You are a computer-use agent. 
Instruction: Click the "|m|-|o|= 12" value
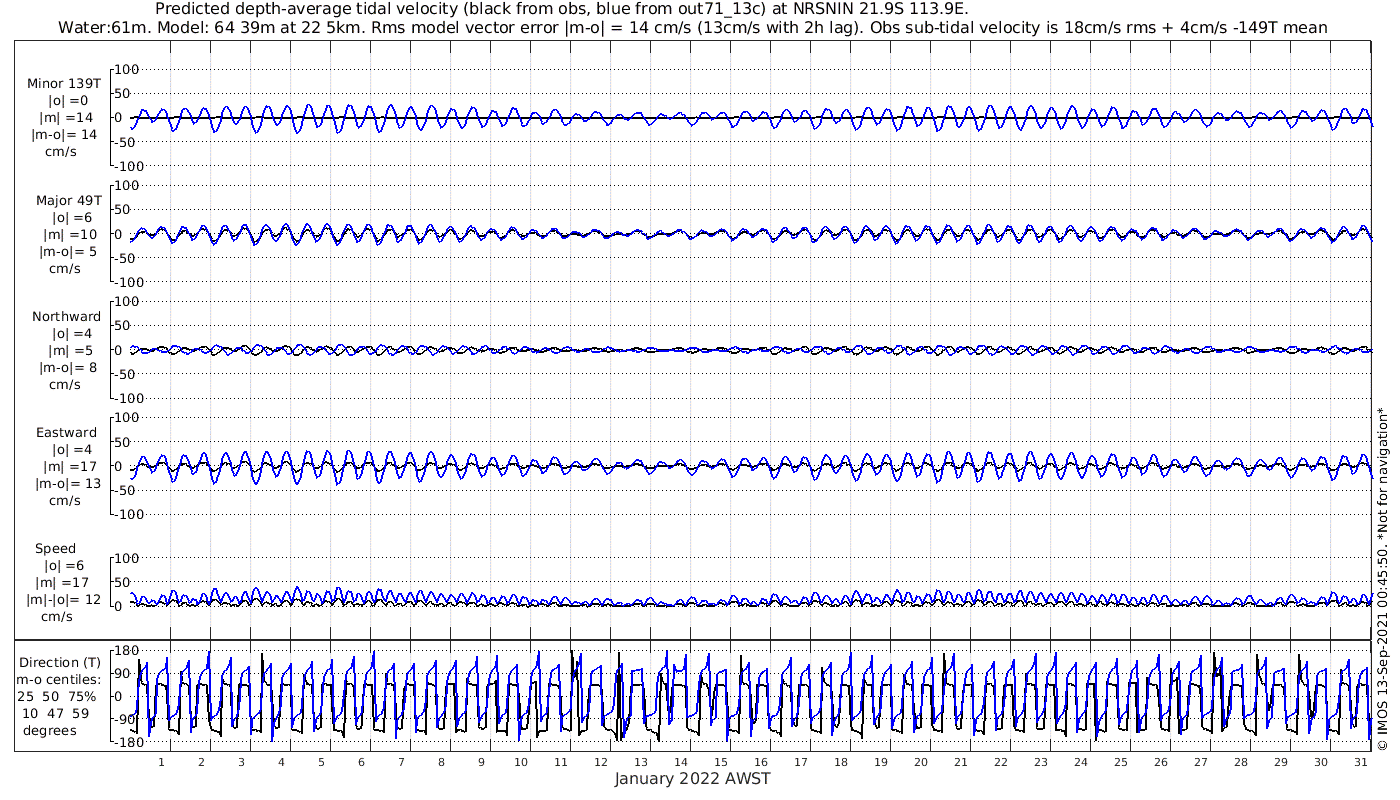coord(64,600)
